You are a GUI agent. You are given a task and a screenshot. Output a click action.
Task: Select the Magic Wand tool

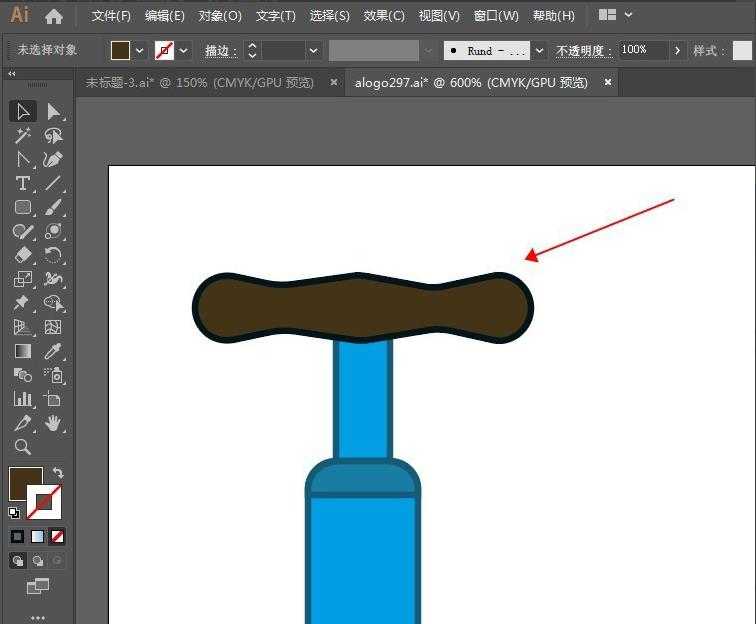22,135
